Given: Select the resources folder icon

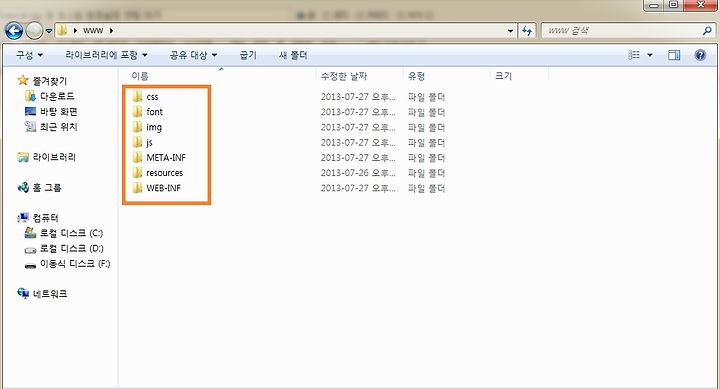Looking at the screenshot, I should pyautogui.click(x=137, y=173).
